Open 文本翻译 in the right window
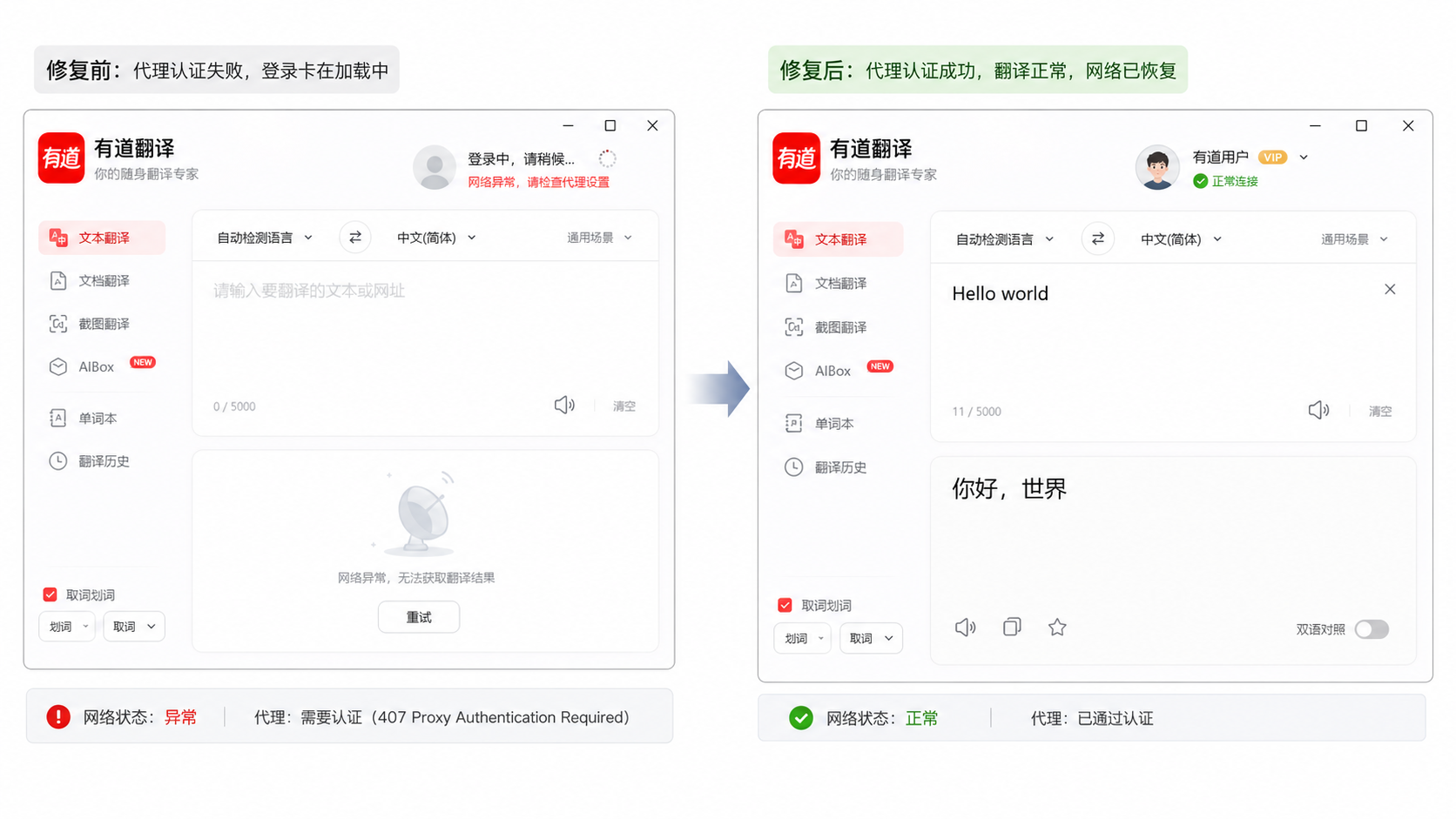The image size is (1456, 819). pos(838,239)
